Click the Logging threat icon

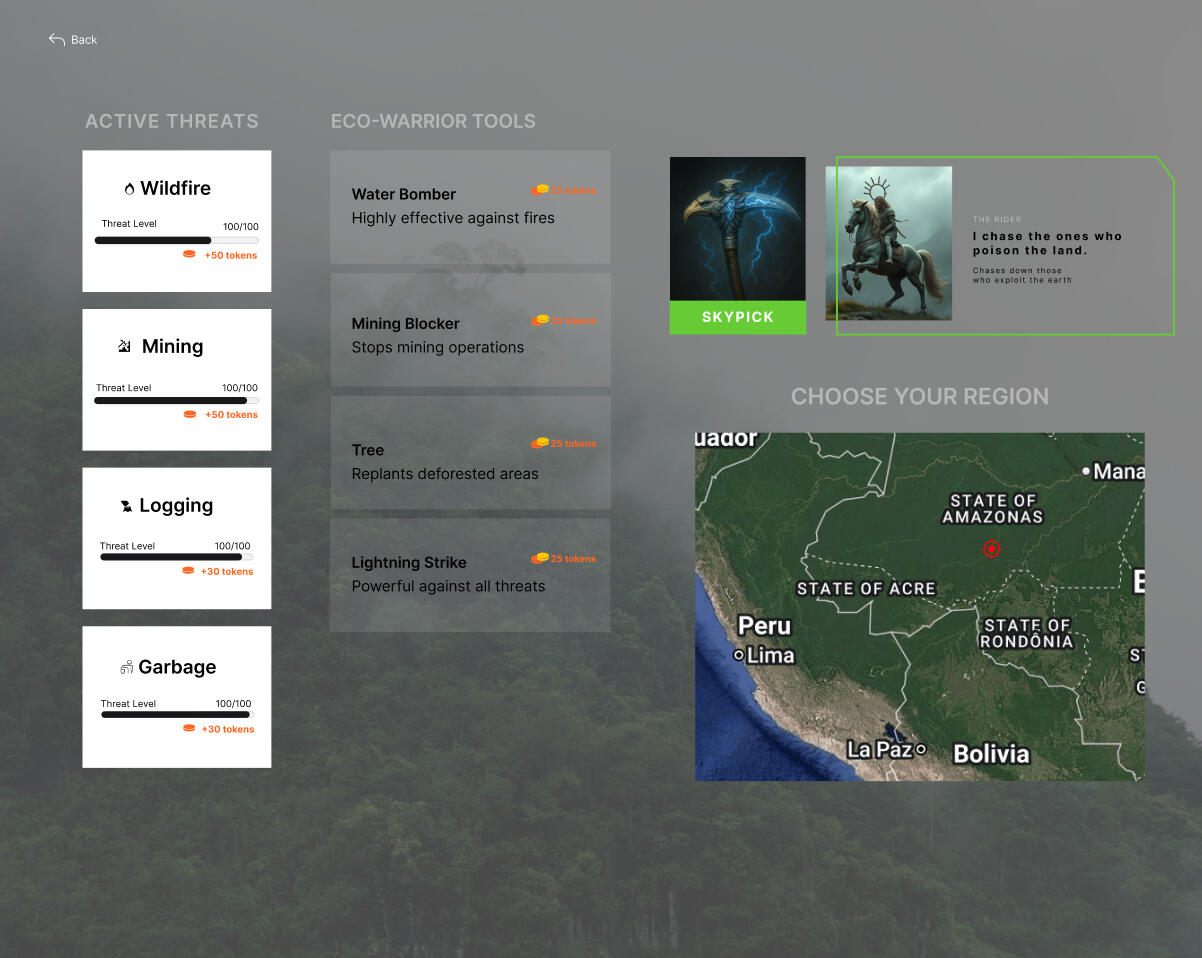(126, 506)
